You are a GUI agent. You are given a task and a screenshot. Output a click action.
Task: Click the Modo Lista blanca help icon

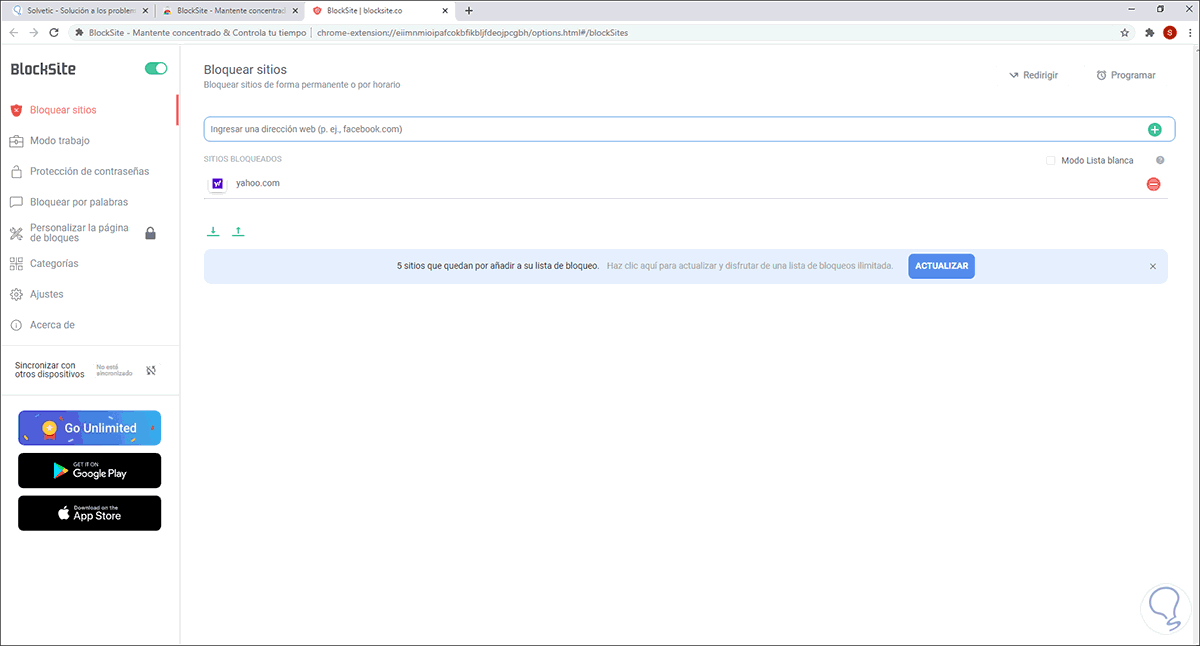(1160, 160)
